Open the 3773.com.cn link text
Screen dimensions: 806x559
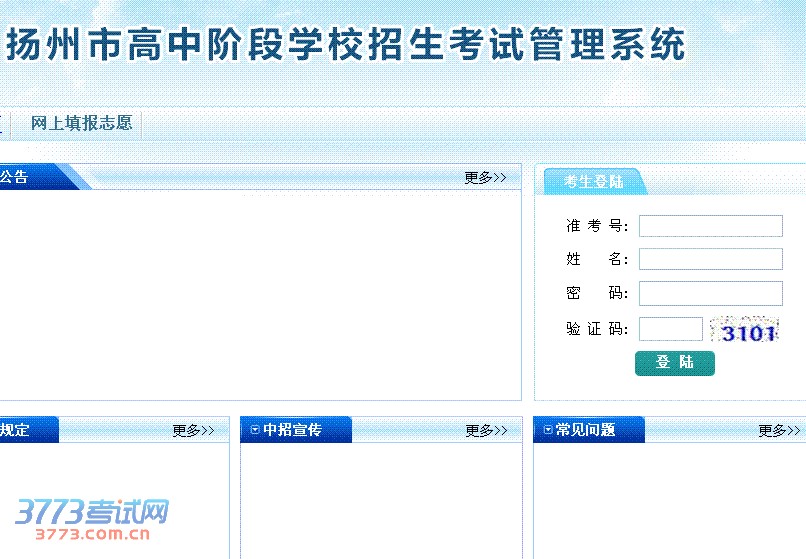[x=92, y=534]
